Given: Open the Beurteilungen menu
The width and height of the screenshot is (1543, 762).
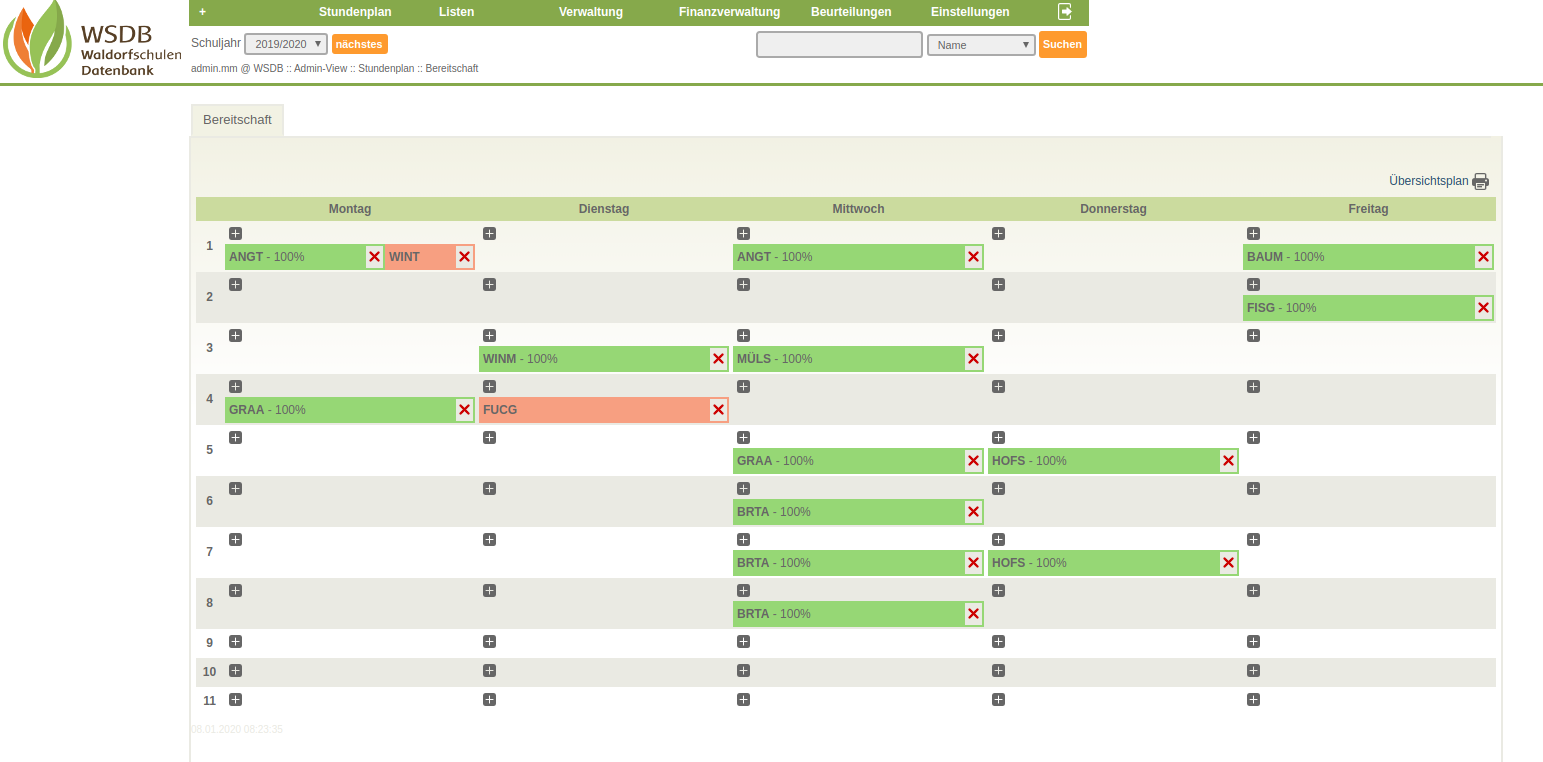Looking at the screenshot, I should [x=851, y=12].
